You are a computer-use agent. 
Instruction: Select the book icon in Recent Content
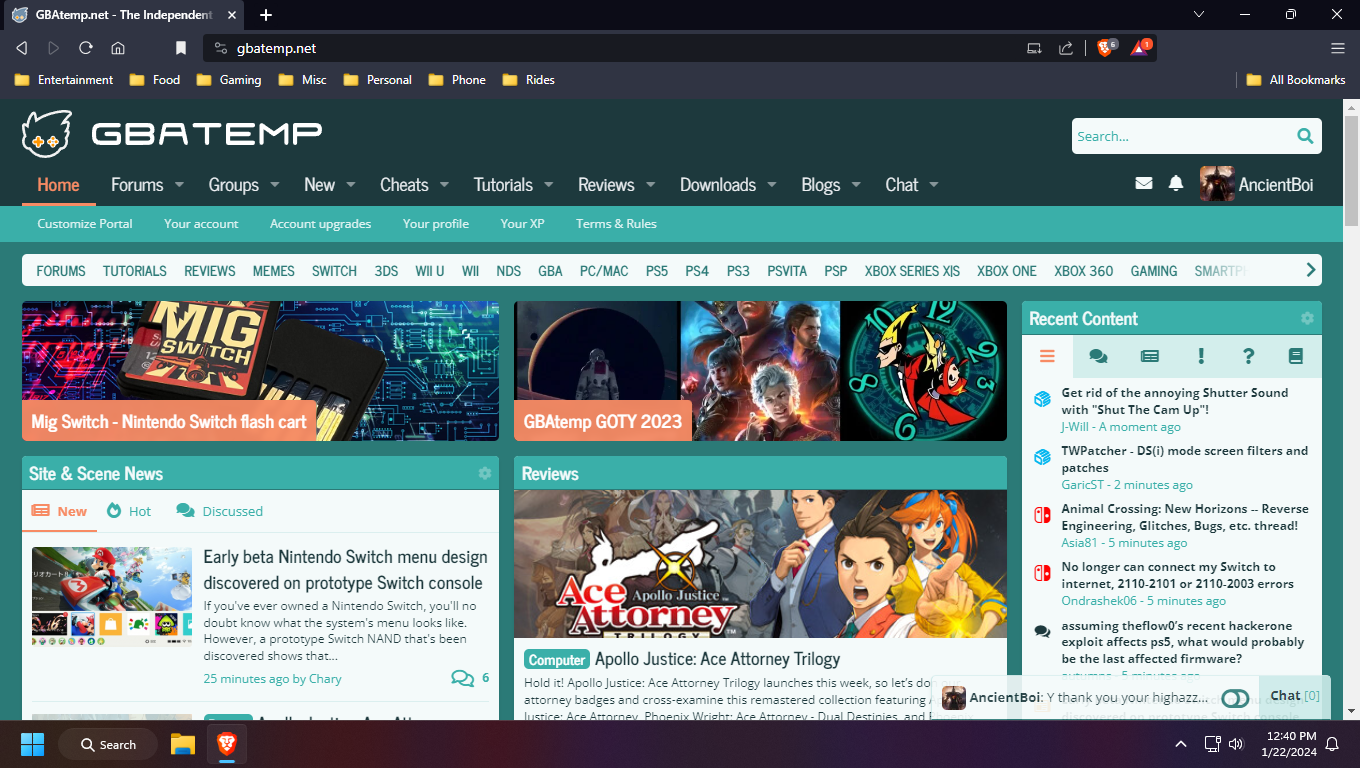pyautogui.click(x=1296, y=356)
